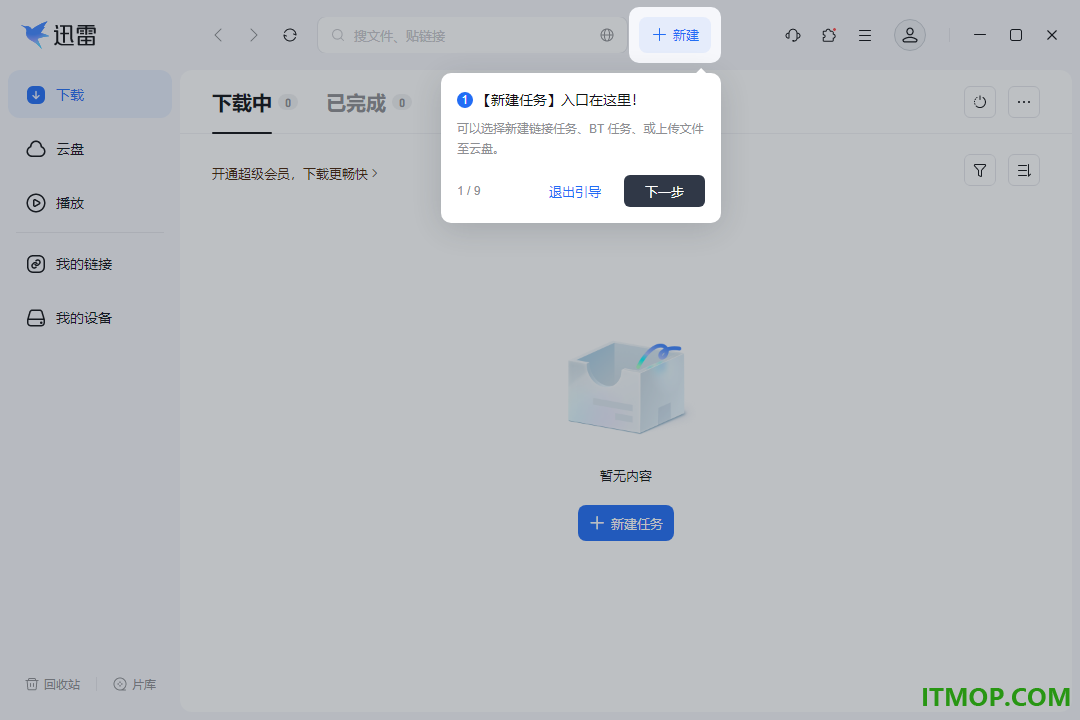
Task: Maximize the Xunlei window
Action: tap(1016, 35)
